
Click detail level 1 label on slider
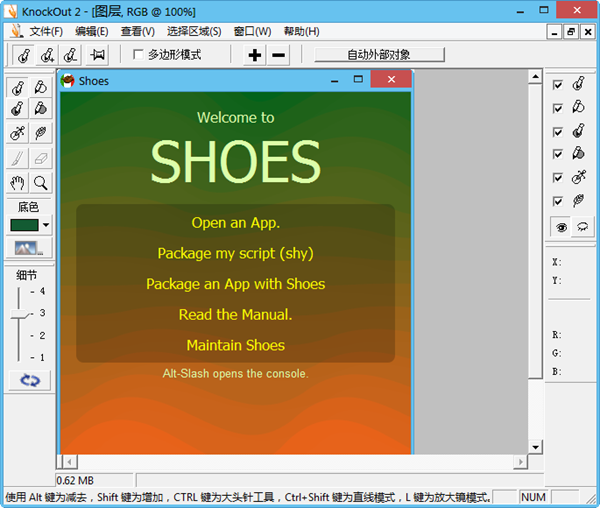click(x=42, y=358)
